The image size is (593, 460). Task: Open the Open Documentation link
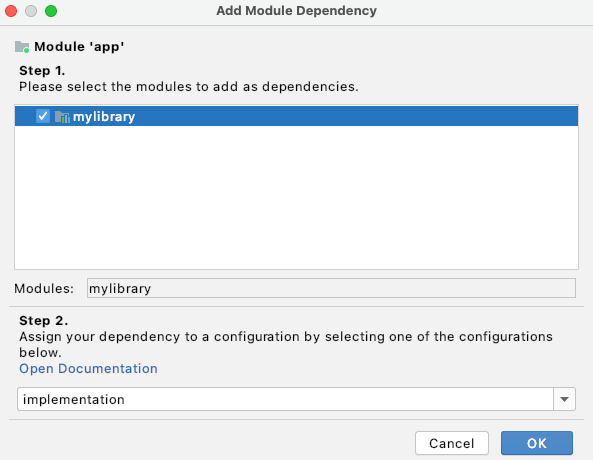tap(88, 368)
